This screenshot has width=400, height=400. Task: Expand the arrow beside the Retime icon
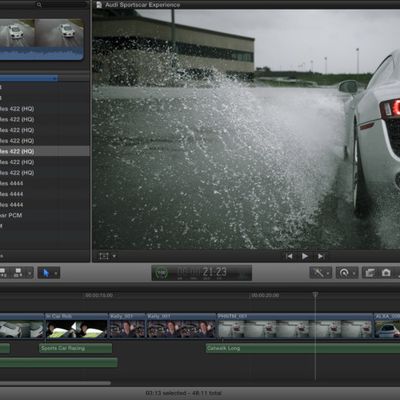354,273
